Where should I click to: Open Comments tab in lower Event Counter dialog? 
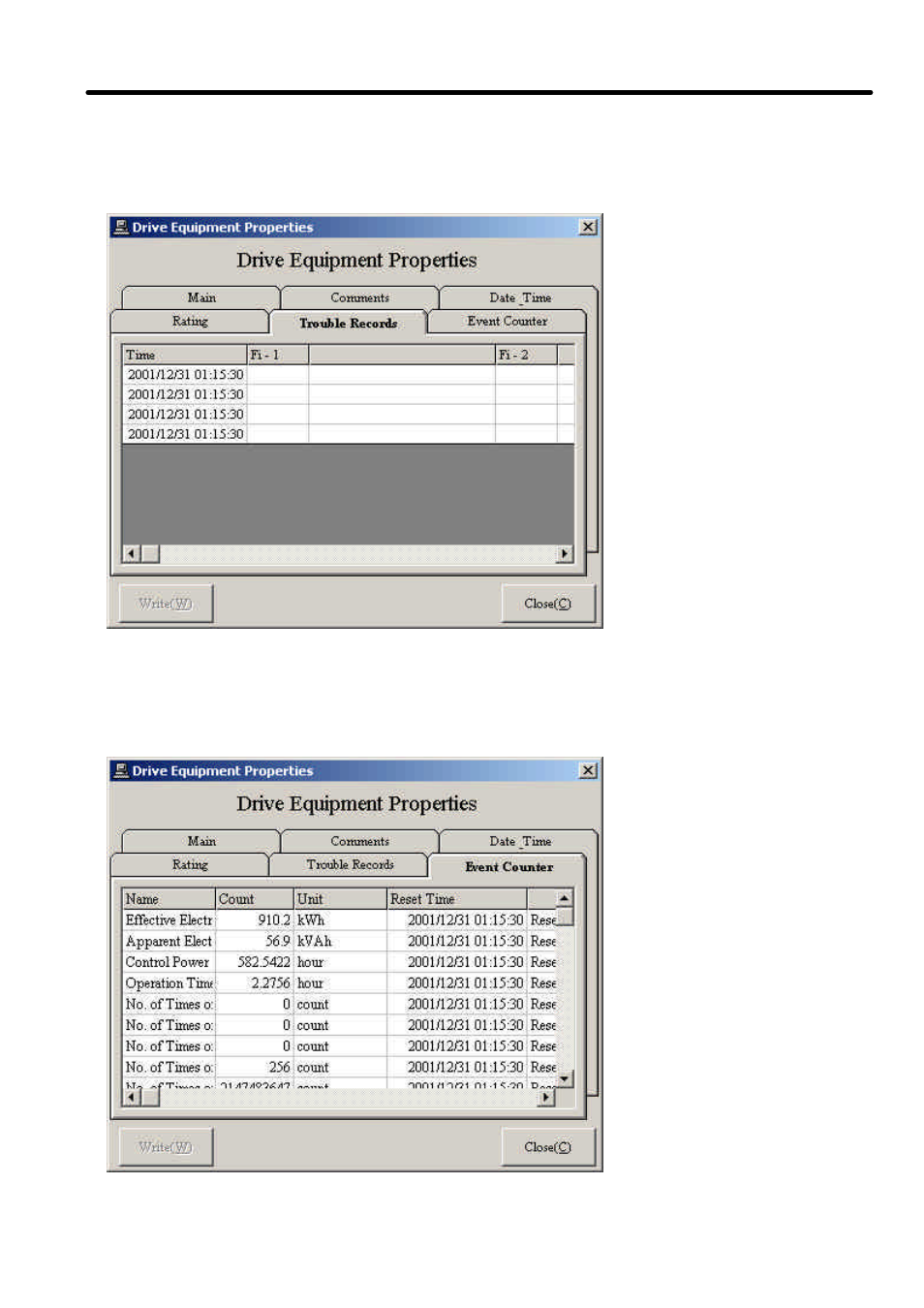pyautogui.click(x=359, y=841)
